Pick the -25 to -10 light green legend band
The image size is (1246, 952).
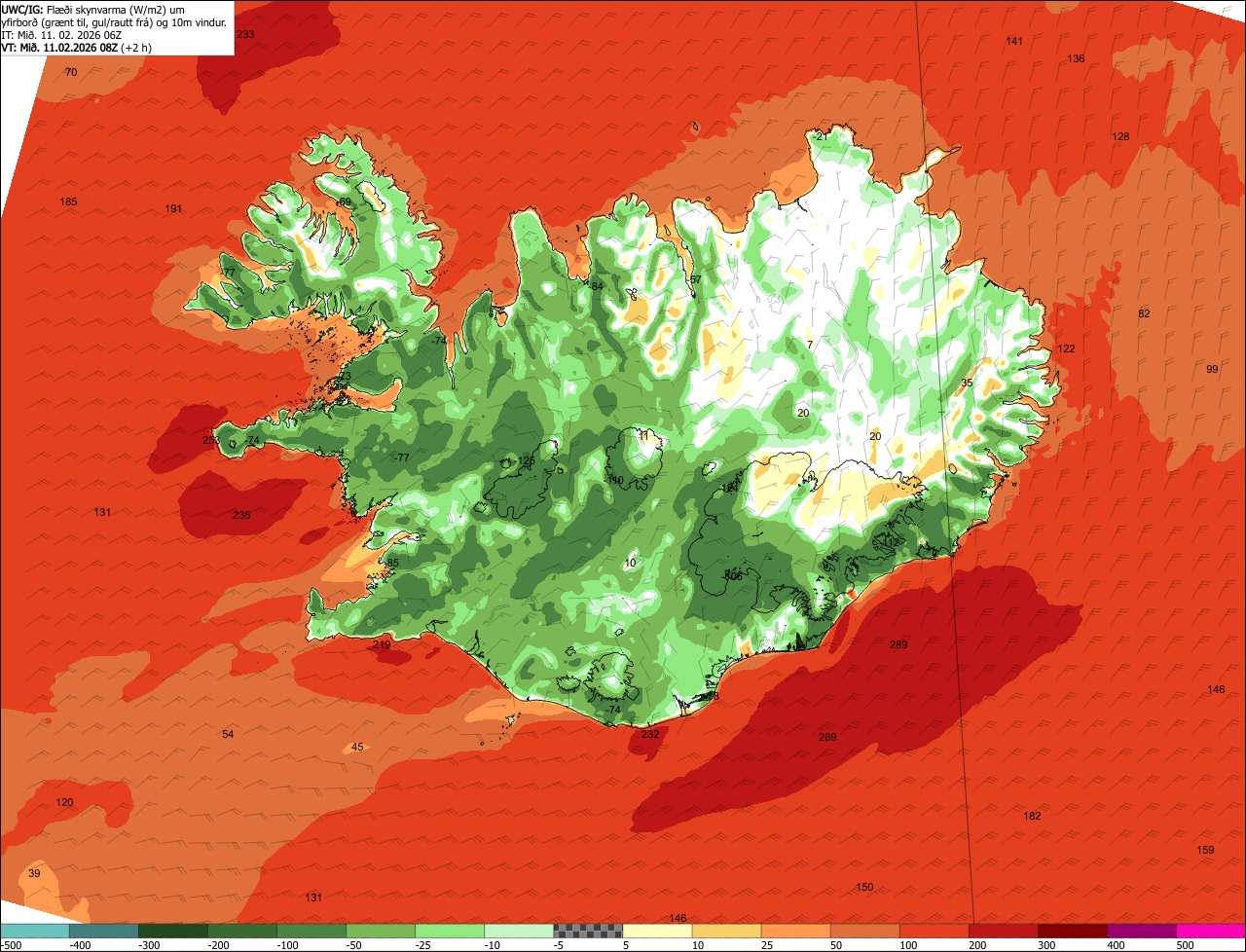coord(450,931)
